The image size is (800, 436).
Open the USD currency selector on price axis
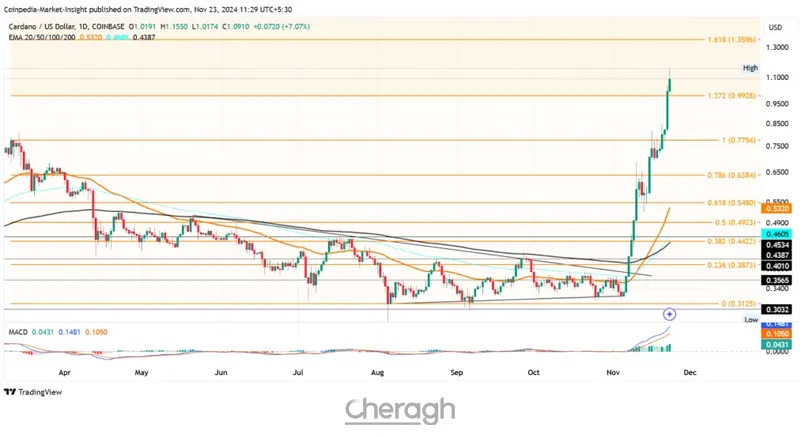pyautogui.click(x=775, y=27)
